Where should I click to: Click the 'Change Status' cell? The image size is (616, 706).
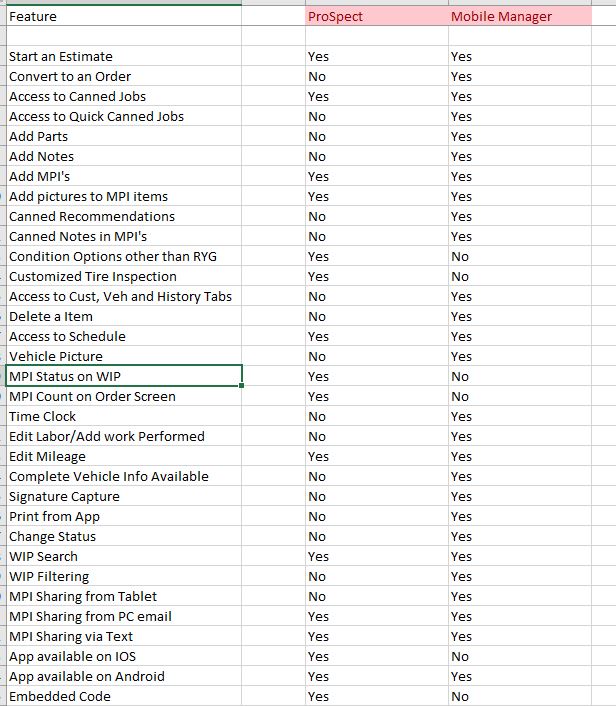pos(124,536)
